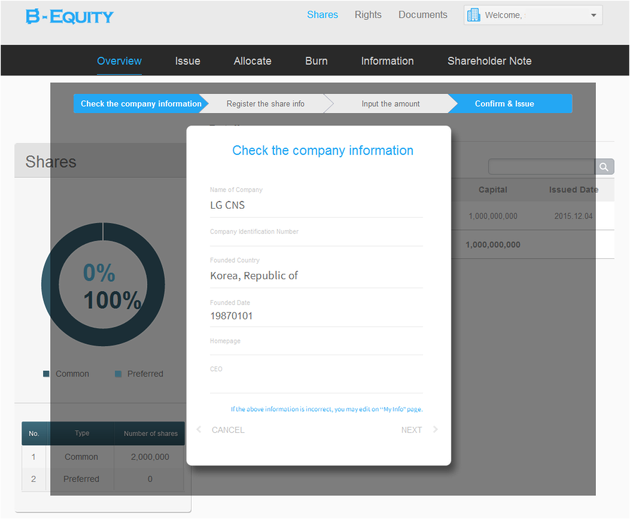Viewport: 630px width, 519px height.
Task: Click the 'Number of shares' column header
Action: tap(150, 433)
